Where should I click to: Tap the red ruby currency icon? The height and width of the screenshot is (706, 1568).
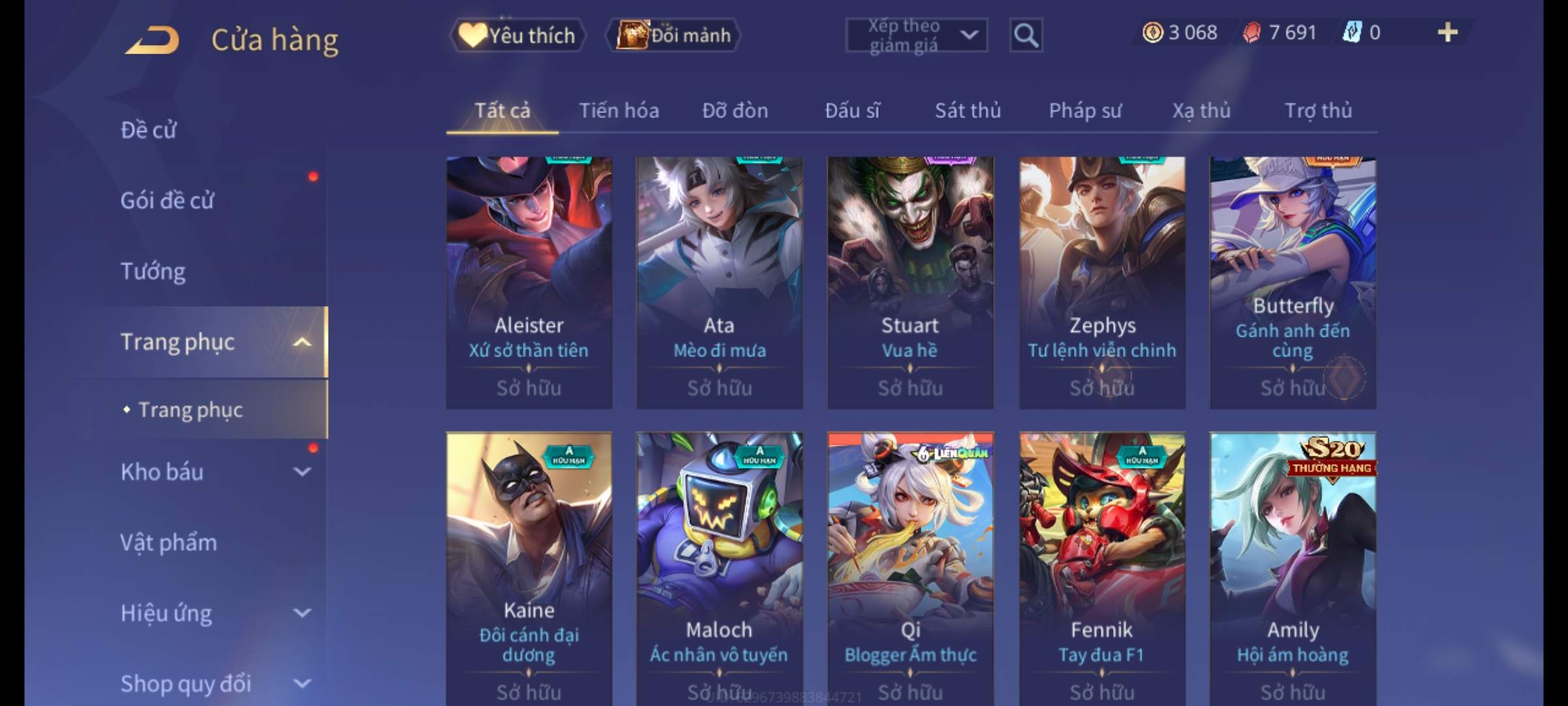[x=1252, y=33]
